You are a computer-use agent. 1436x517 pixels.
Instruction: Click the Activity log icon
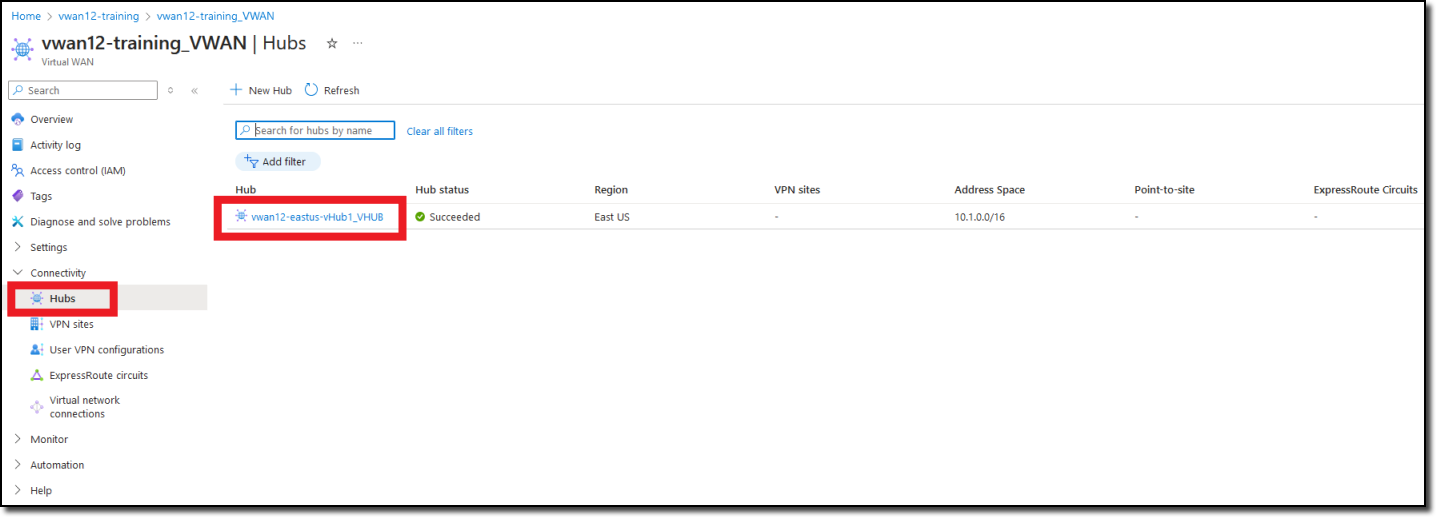pyautogui.click(x=18, y=145)
